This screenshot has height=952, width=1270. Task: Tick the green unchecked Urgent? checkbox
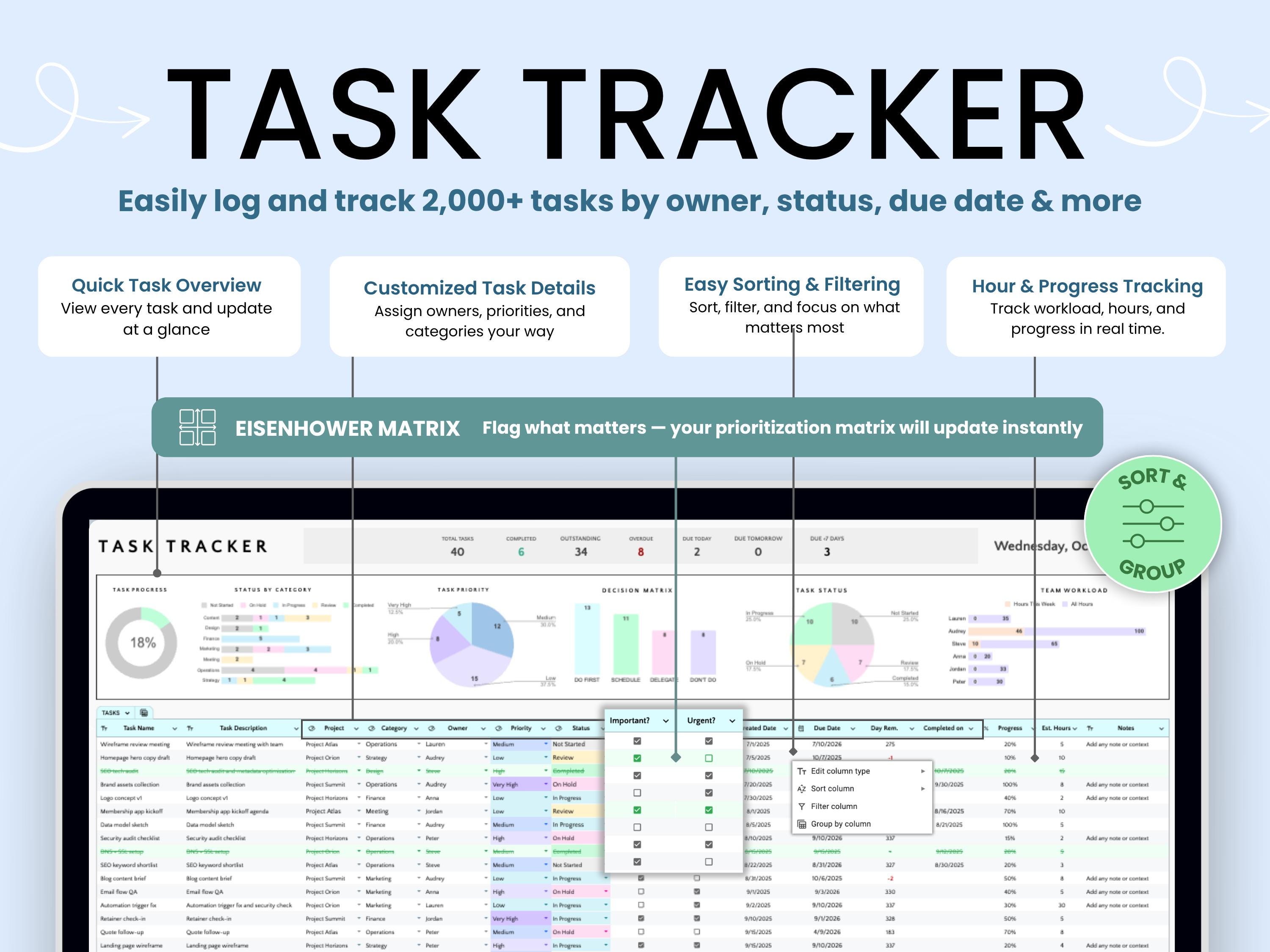[x=709, y=758]
